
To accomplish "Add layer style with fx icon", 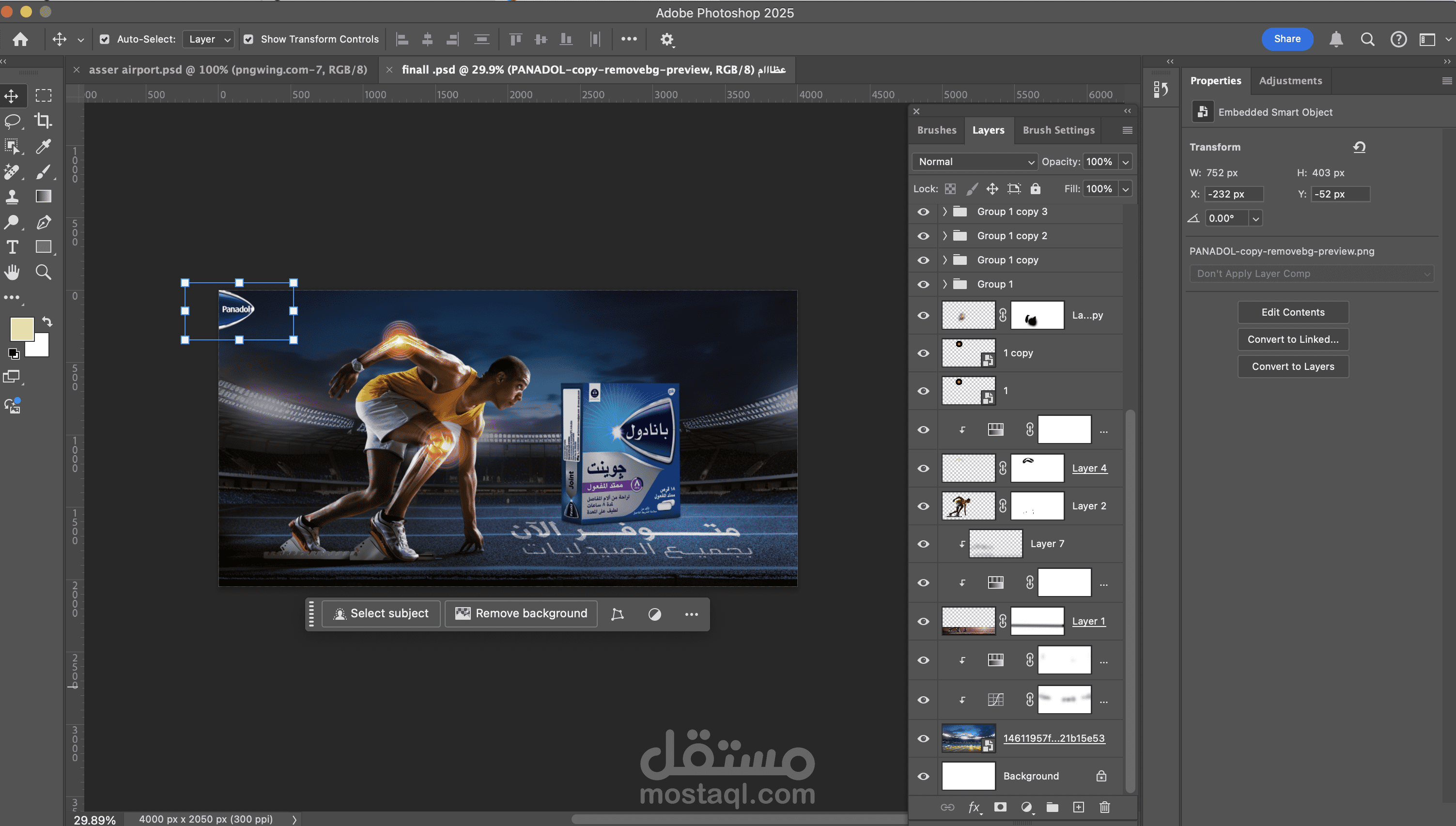I will tap(974, 807).
